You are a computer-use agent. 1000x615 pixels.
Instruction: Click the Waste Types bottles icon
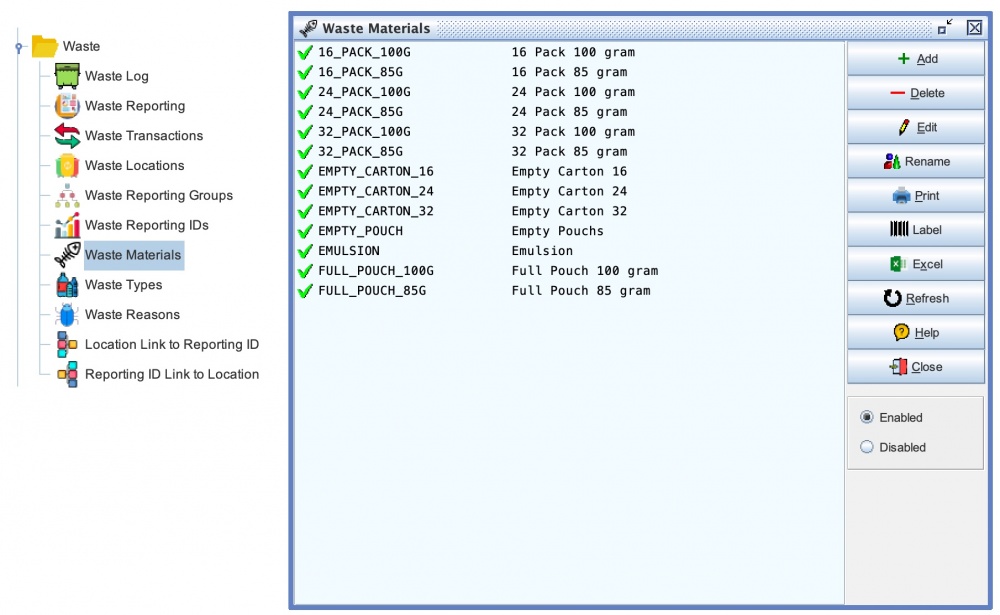click(x=67, y=285)
